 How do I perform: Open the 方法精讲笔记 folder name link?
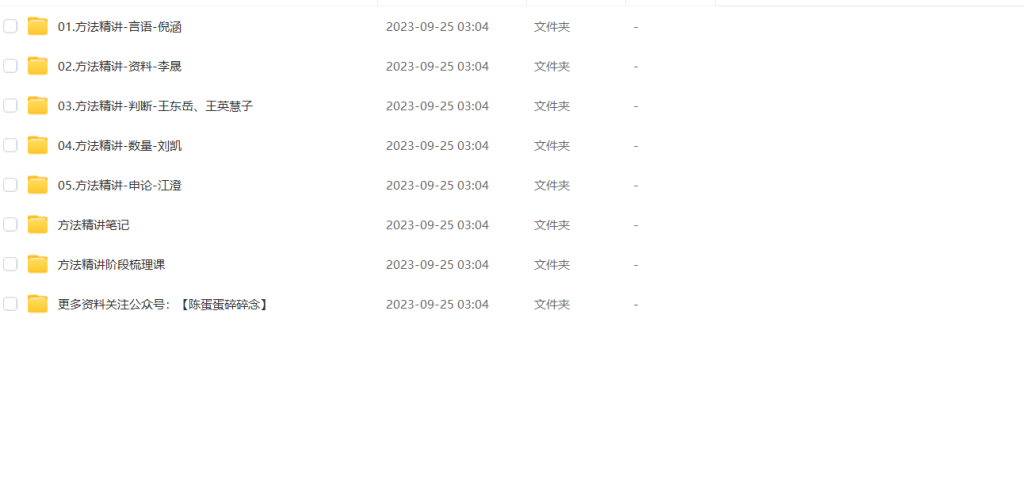coord(93,225)
